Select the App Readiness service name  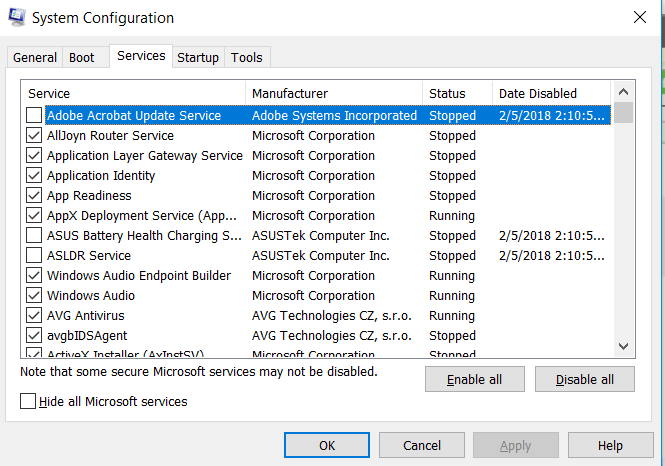coord(89,195)
